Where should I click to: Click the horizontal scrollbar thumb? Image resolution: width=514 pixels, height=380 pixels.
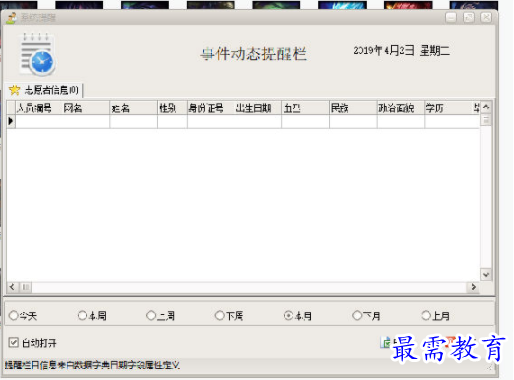[25, 287]
